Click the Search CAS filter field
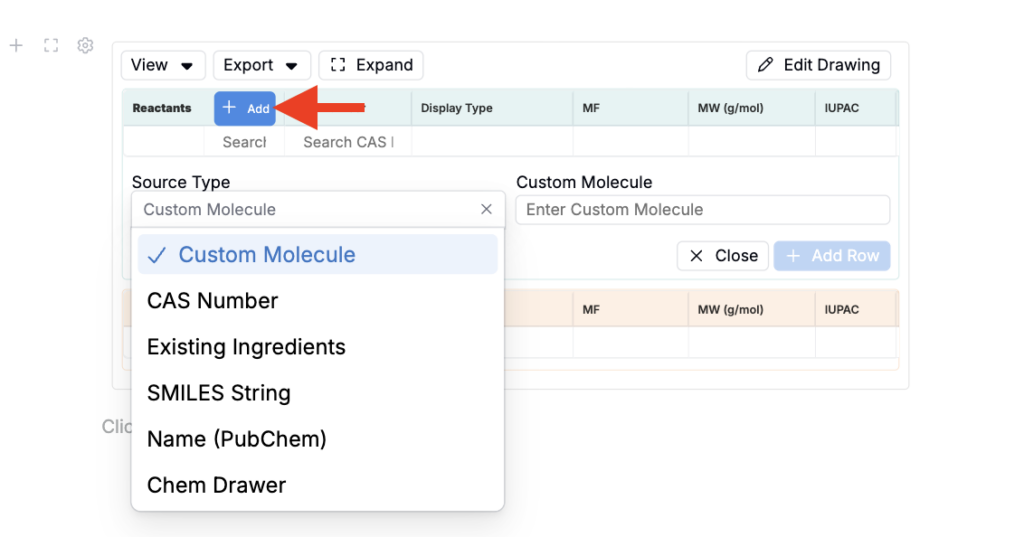1024x537 pixels. point(348,142)
